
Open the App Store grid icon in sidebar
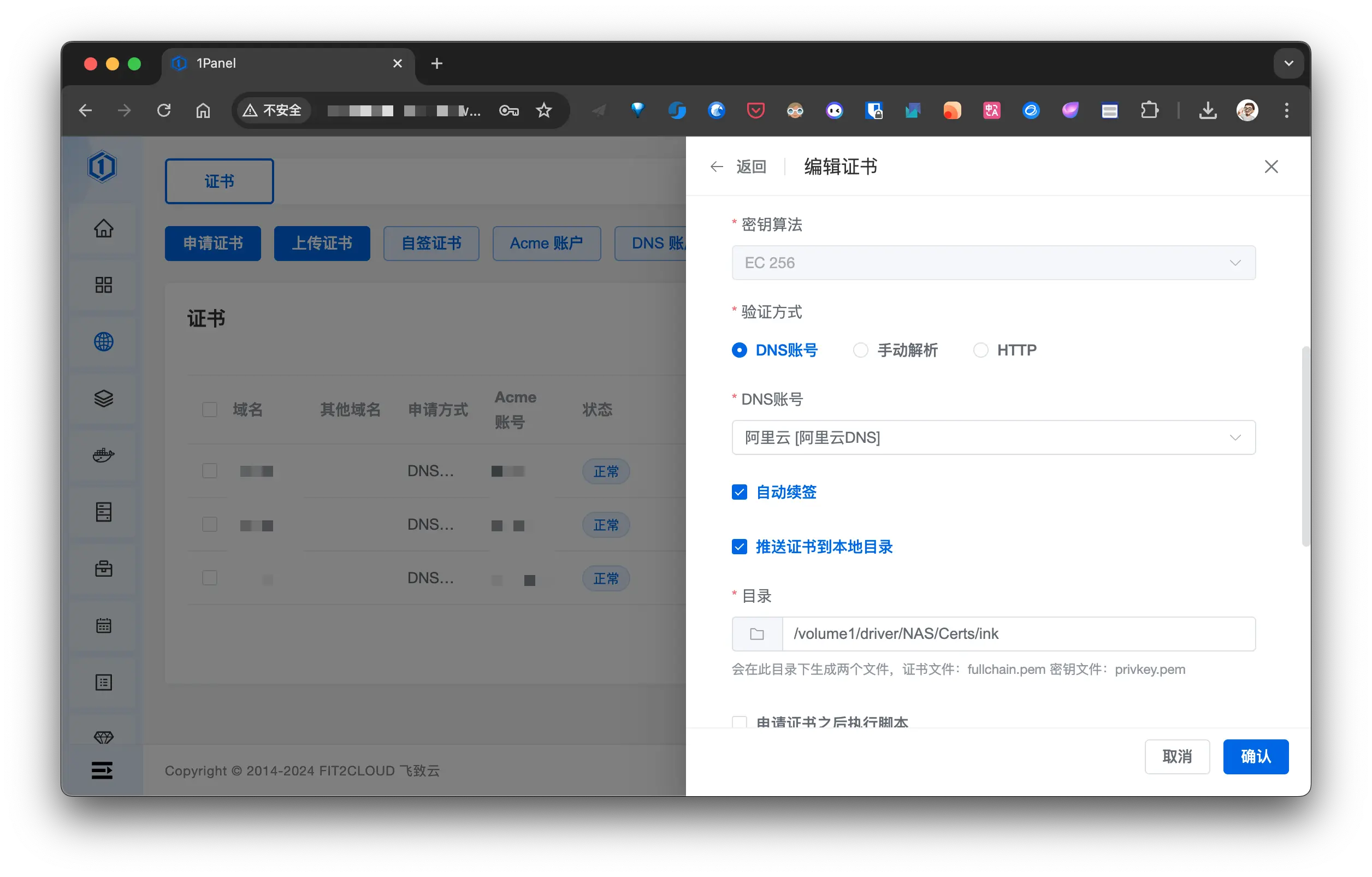pos(103,285)
